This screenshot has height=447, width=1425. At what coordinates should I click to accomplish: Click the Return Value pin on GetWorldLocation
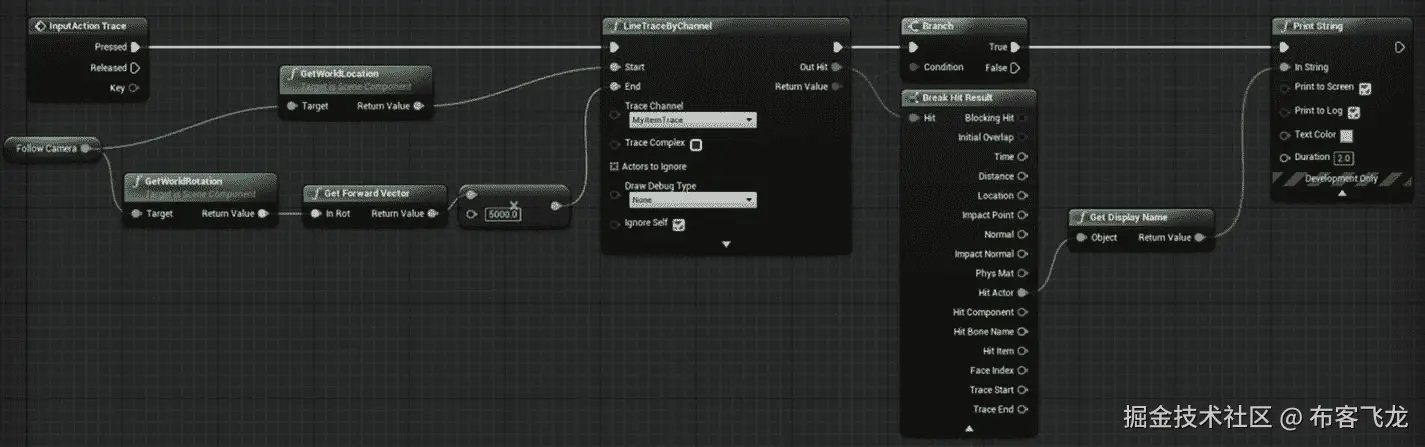418,105
